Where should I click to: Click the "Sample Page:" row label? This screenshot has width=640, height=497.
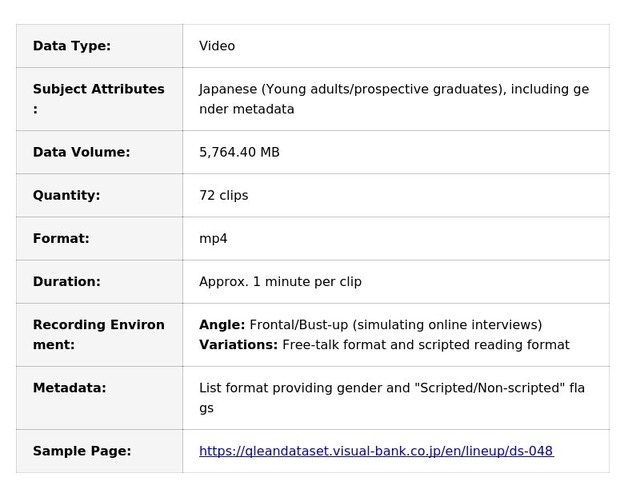point(82,451)
